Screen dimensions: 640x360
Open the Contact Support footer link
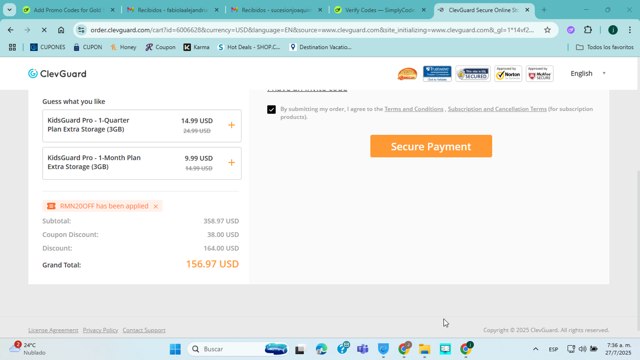point(144,330)
